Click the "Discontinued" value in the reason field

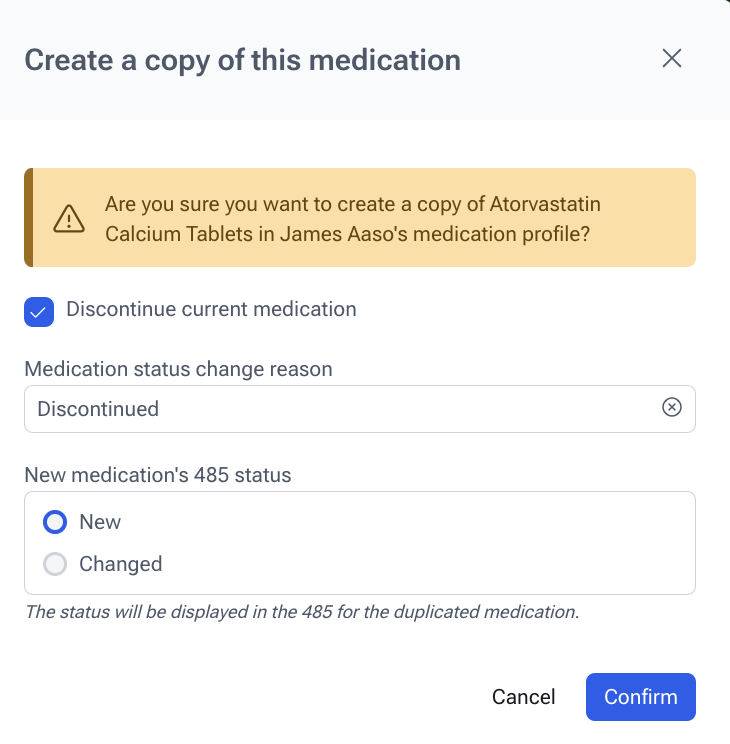(x=98, y=409)
